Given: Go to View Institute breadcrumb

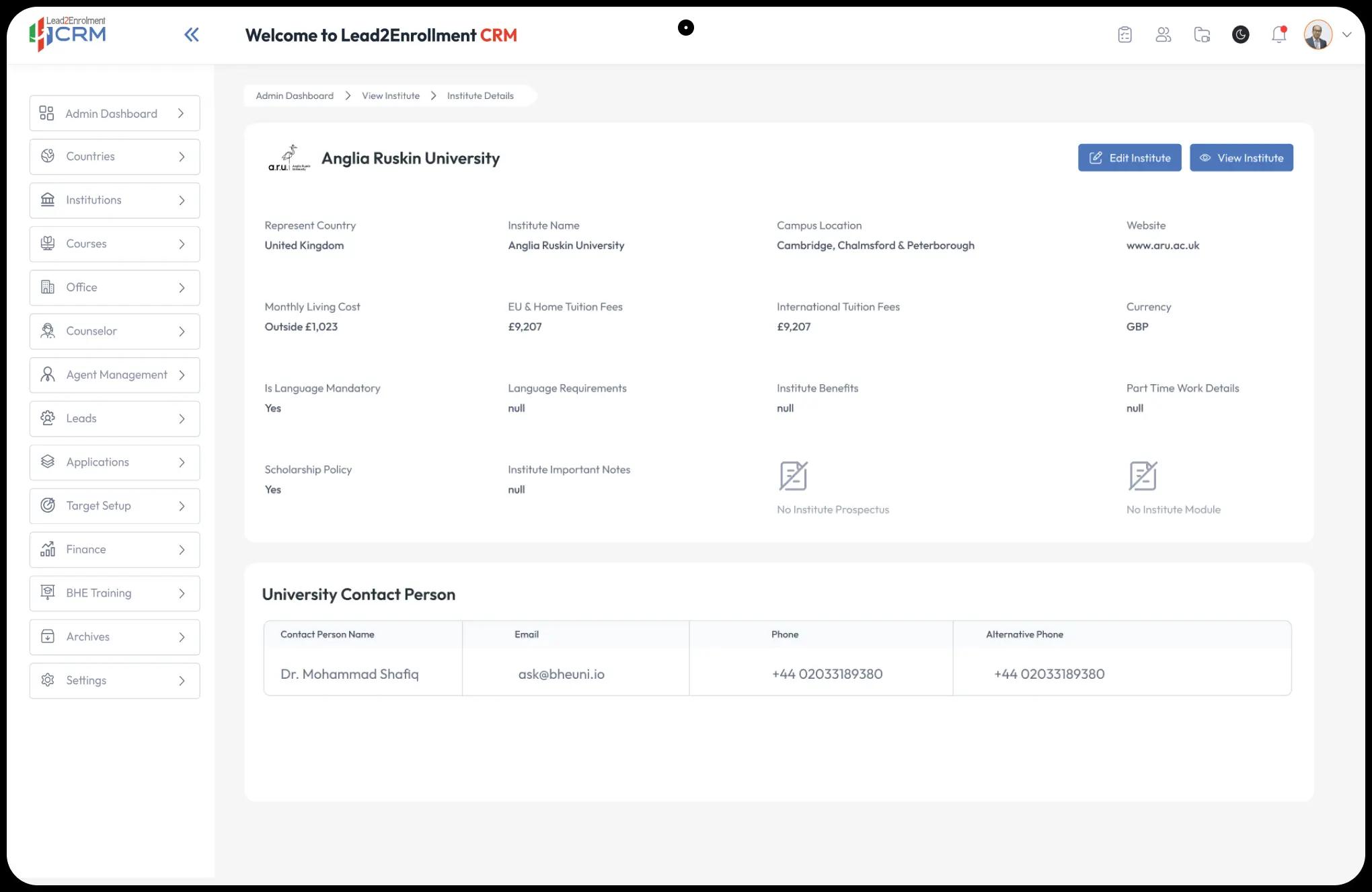Looking at the screenshot, I should (391, 96).
